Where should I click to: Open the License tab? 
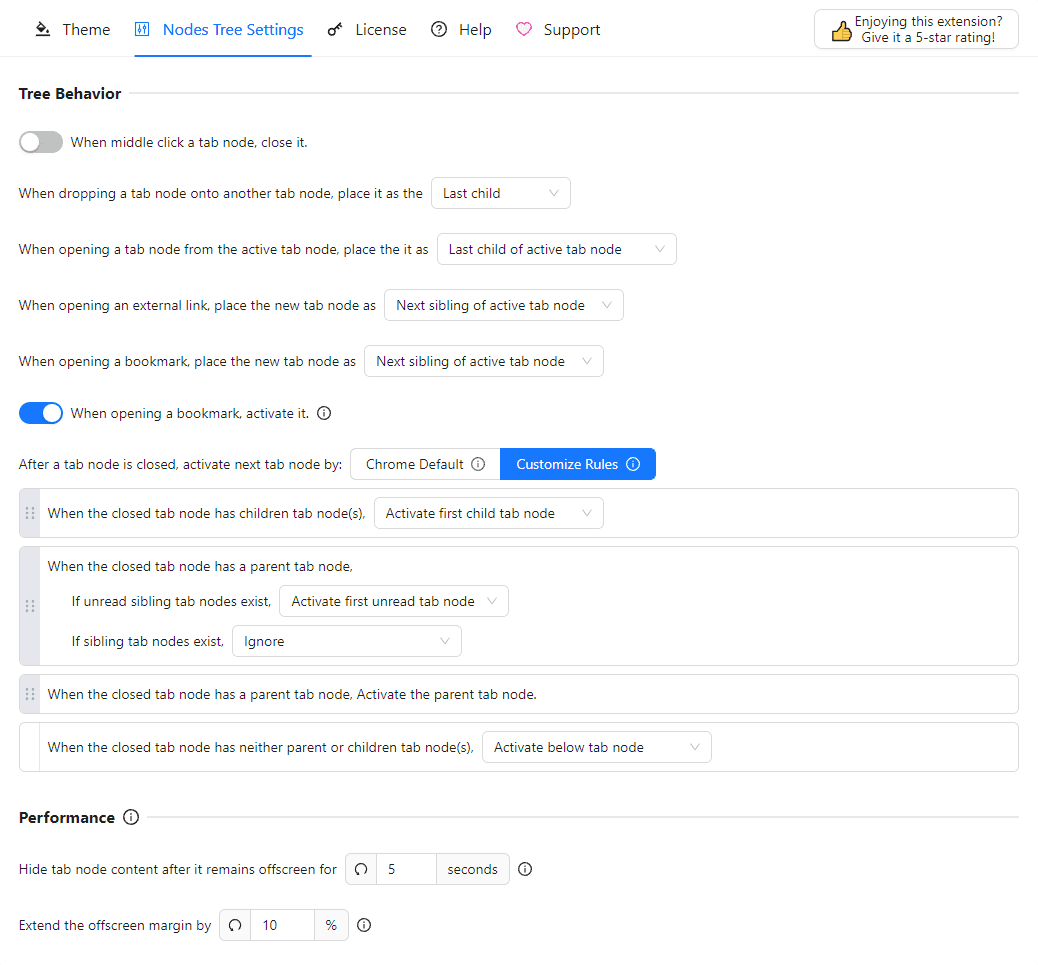coord(367,29)
